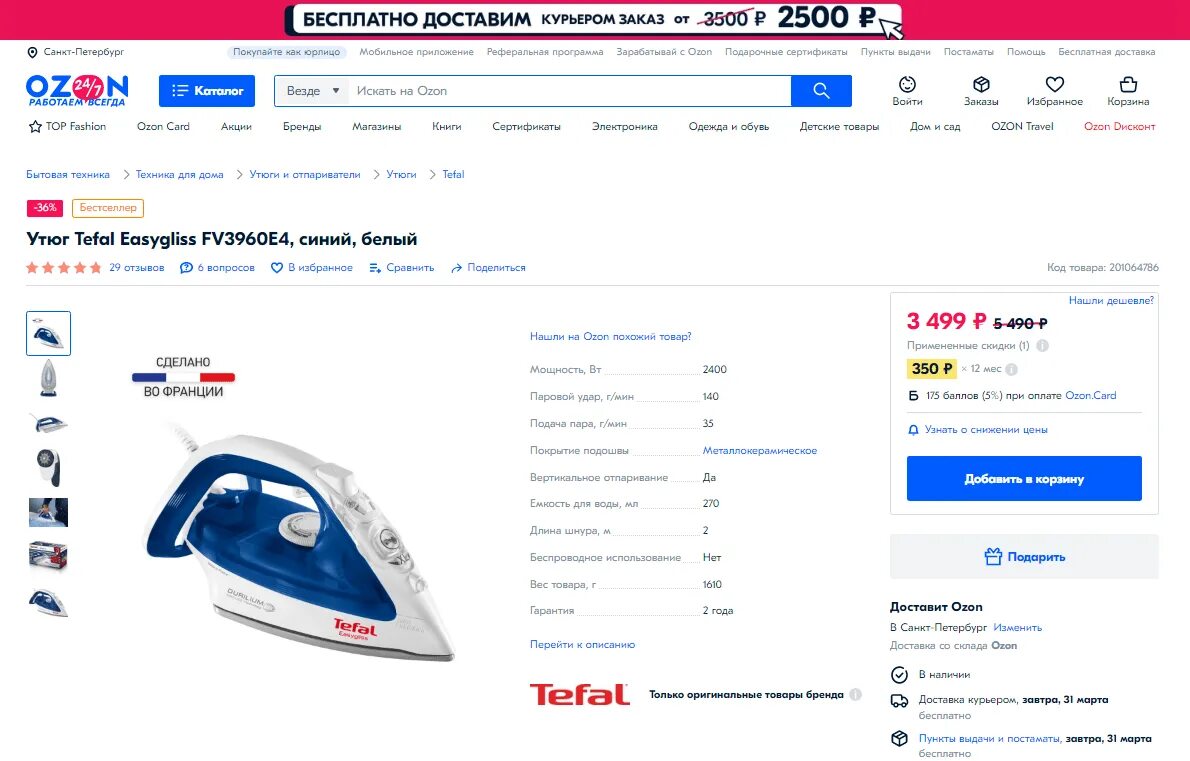Change city via Санкт-Петербург location selector
Image resolution: width=1190 pixels, height=761 pixels.
[x=76, y=52]
